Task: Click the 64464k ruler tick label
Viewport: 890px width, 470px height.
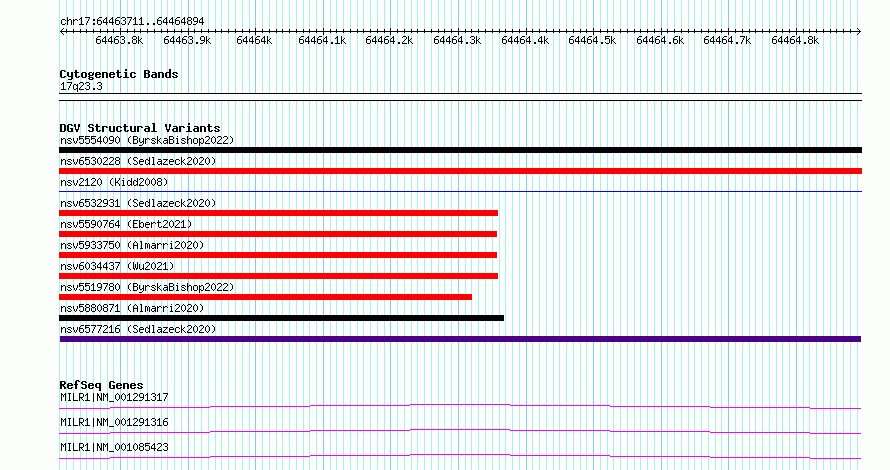Action: coord(254,41)
